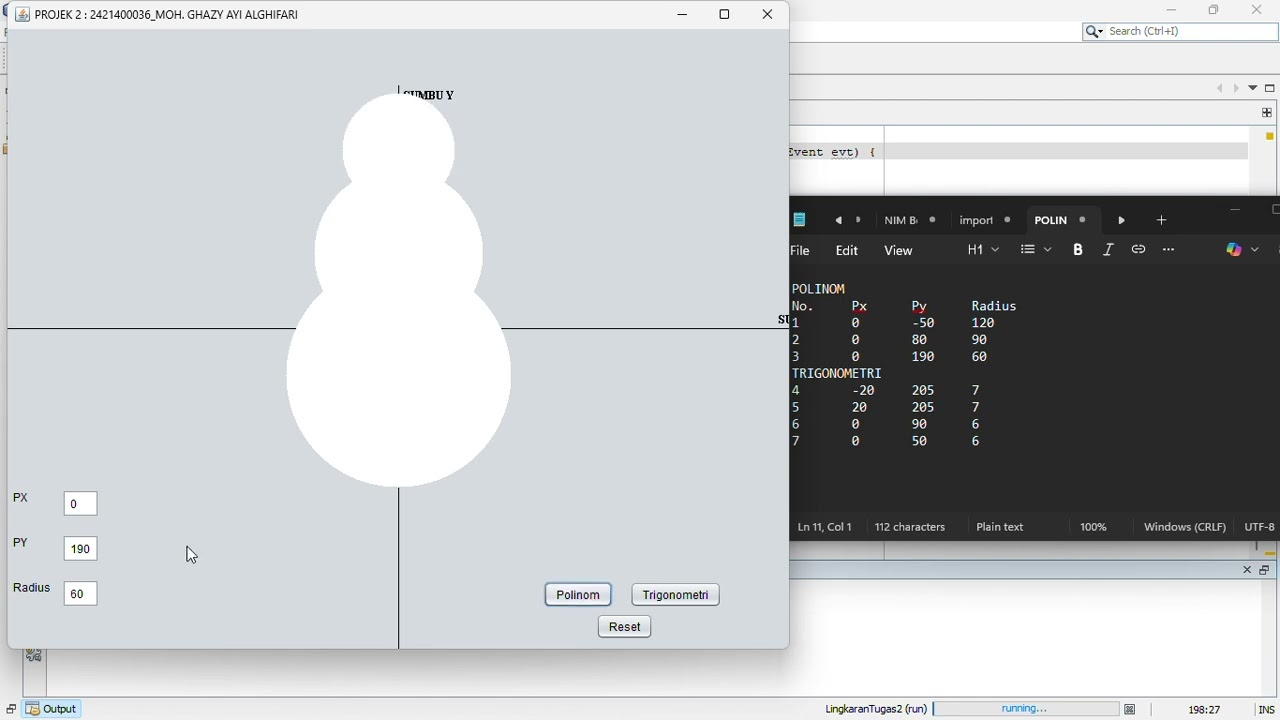Click the Windows (CRLF) line ending status

pos(1185,527)
